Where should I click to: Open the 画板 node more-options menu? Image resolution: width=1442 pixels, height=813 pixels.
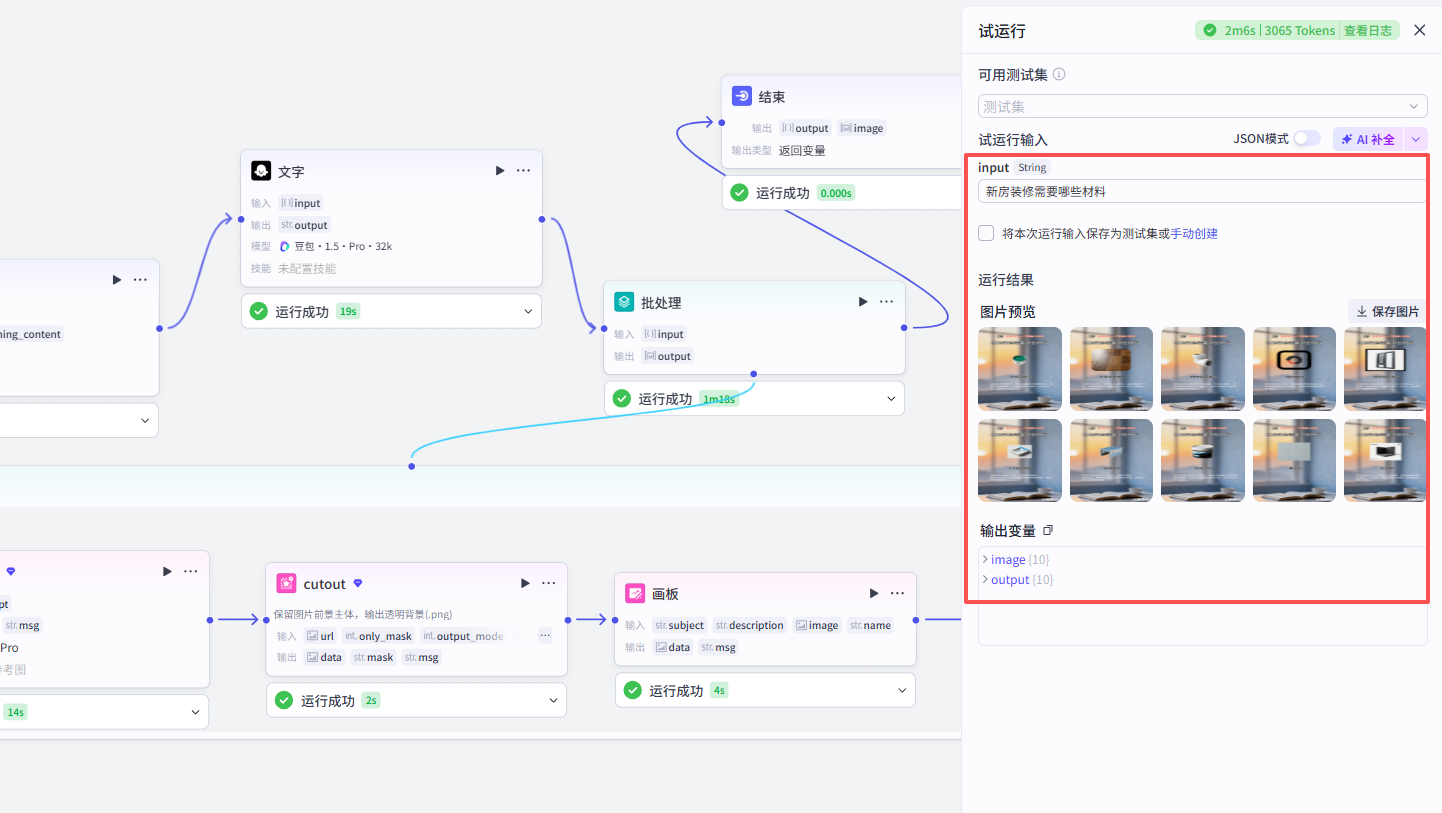pyautogui.click(x=897, y=593)
